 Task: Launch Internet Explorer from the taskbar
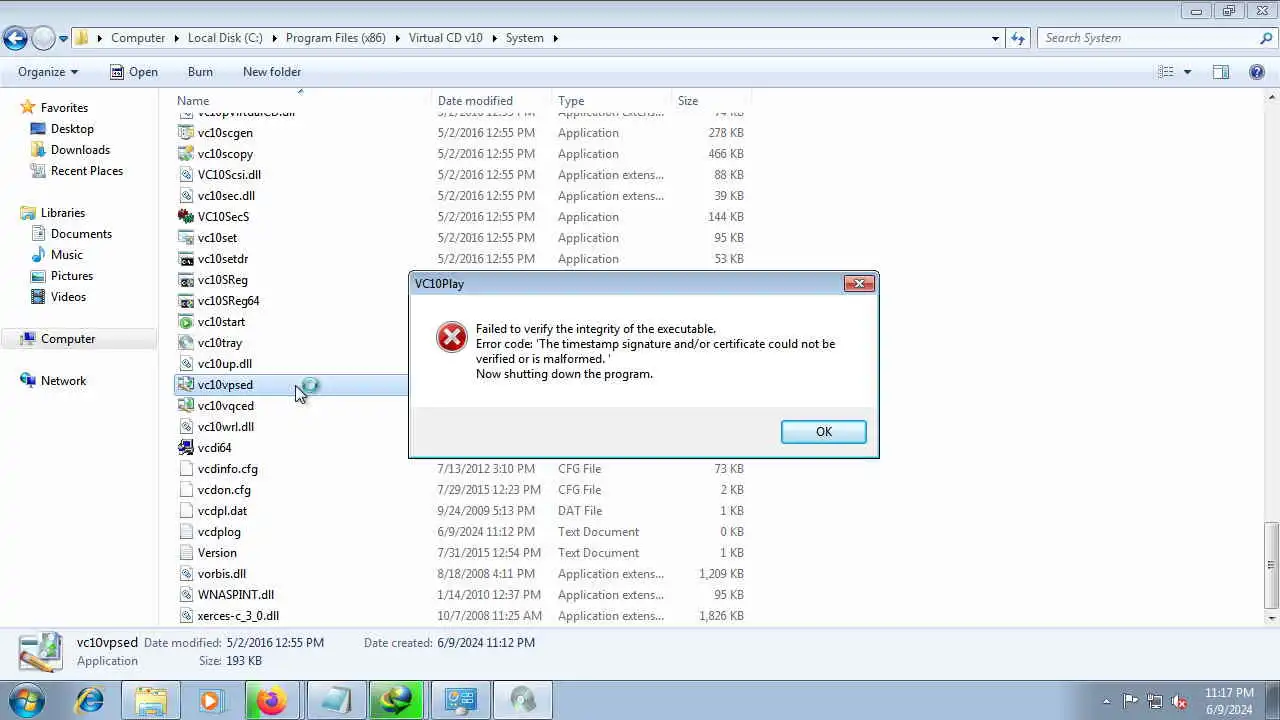pos(90,700)
